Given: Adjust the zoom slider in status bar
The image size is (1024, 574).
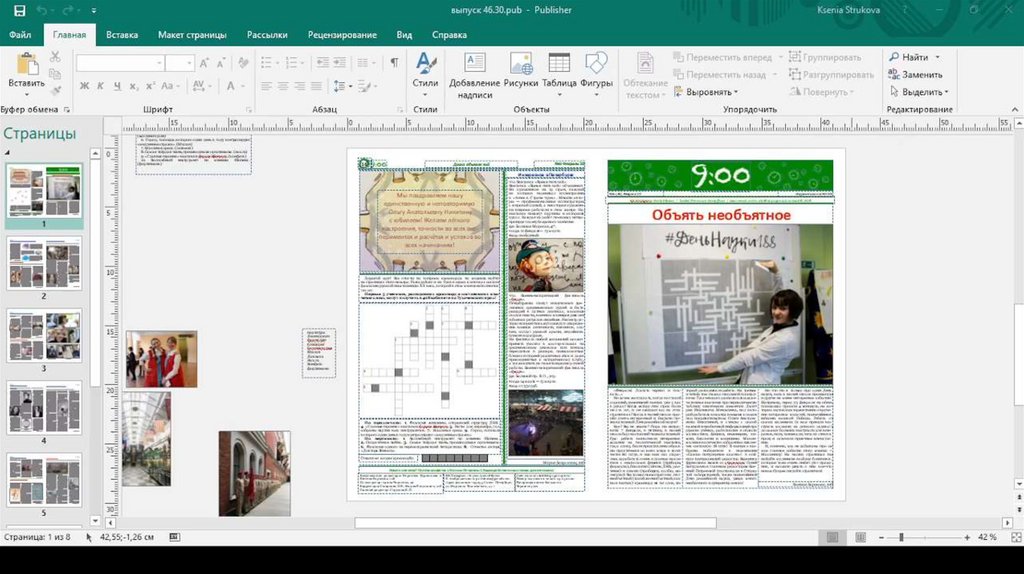Looking at the screenshot, I should tap(901, 537).
